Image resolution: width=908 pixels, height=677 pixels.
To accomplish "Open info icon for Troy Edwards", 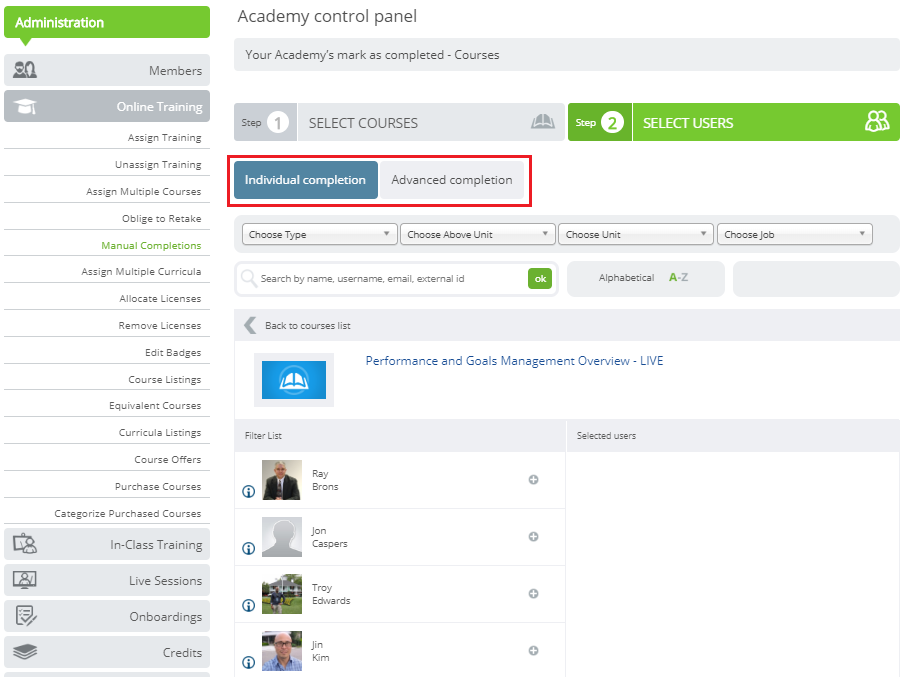I will point(248,606).
